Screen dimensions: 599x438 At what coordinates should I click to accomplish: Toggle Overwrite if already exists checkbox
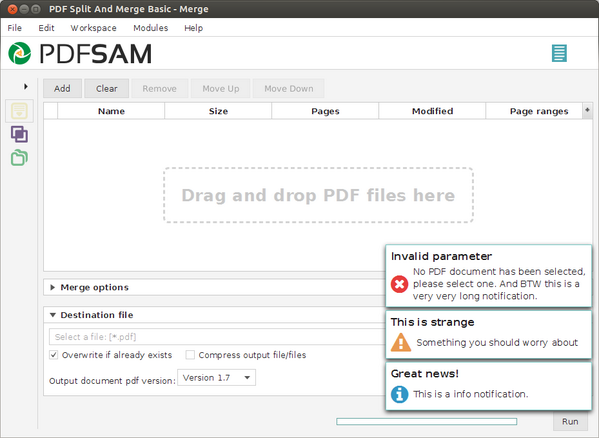(x=53, y=355)
